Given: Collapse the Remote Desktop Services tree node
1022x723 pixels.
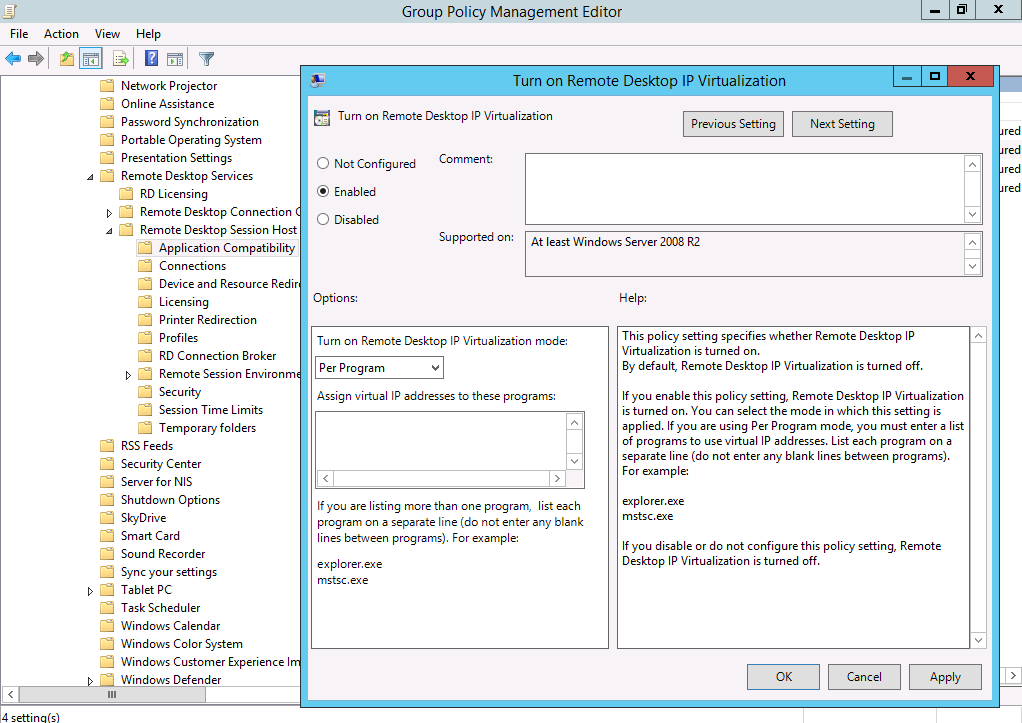Looking at the screenshot, I should click(x=91, y=177).
